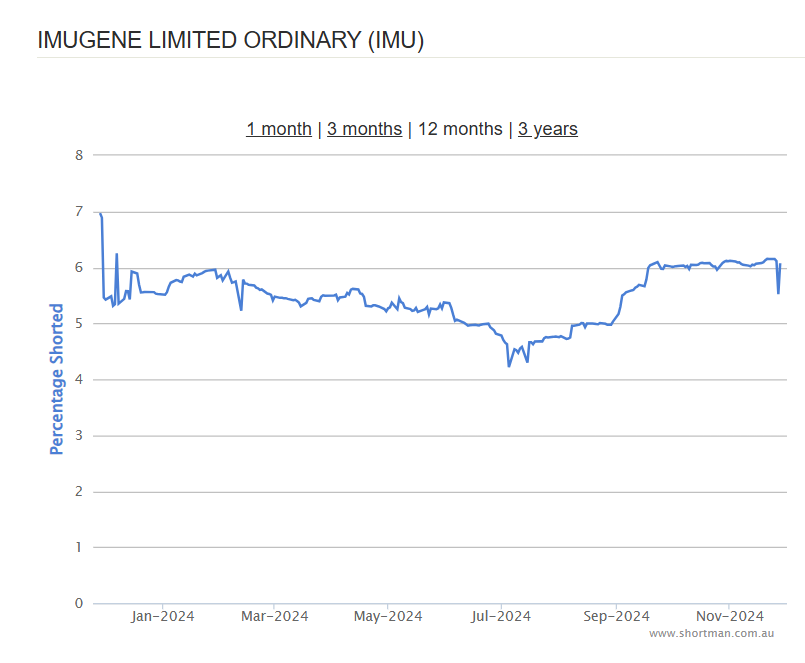Click the IMUGENE LIMITED ORDINARY (IMU) heading
The height and width of the screenshot is (663, 805).
click(x=231, y=40)
